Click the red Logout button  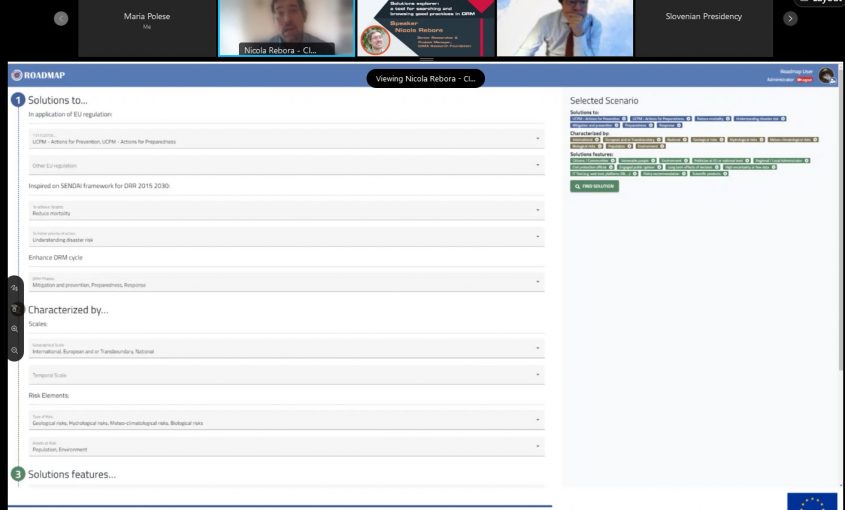tap(804, 80)
